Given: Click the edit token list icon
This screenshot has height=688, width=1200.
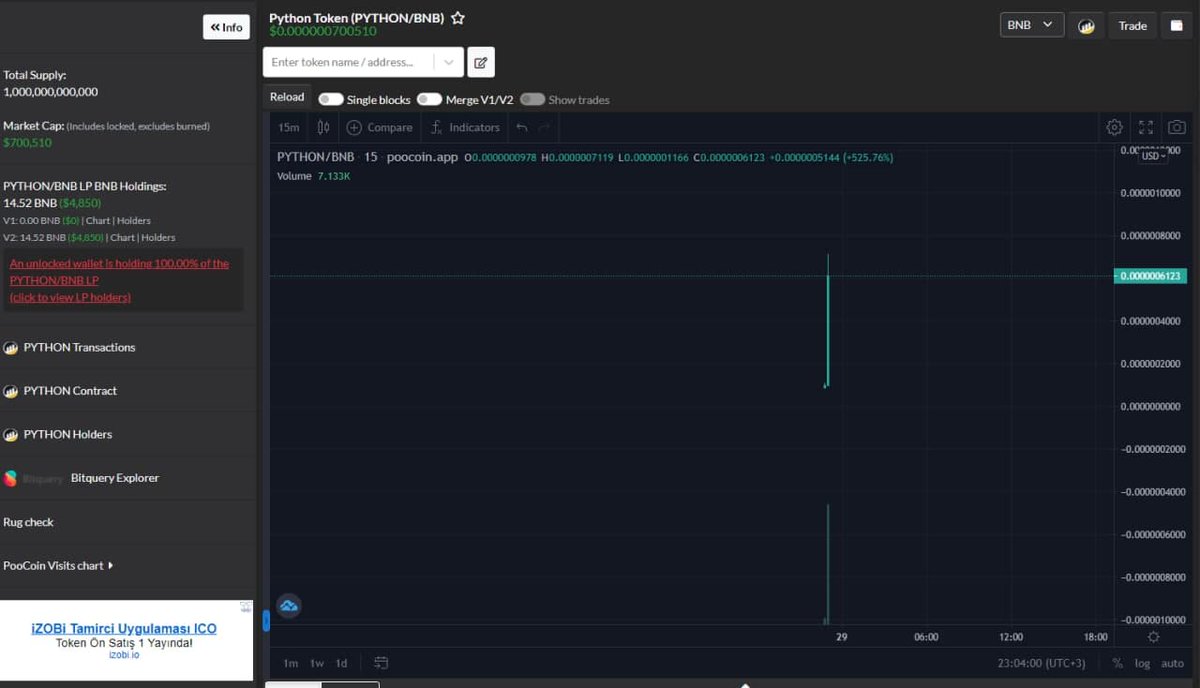Looking at the screenshot, I should pyautogui.click(x=481, y=62).
